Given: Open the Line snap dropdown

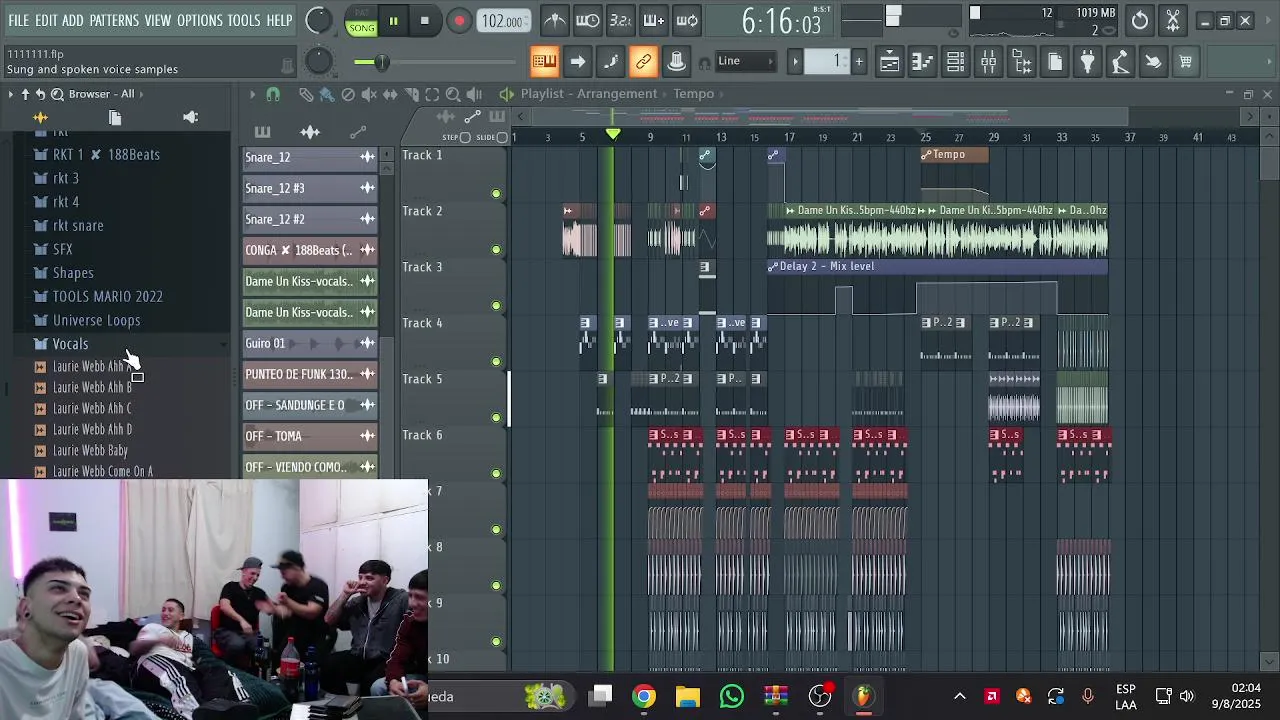Looking at the screenshot, I should (746, 61).
